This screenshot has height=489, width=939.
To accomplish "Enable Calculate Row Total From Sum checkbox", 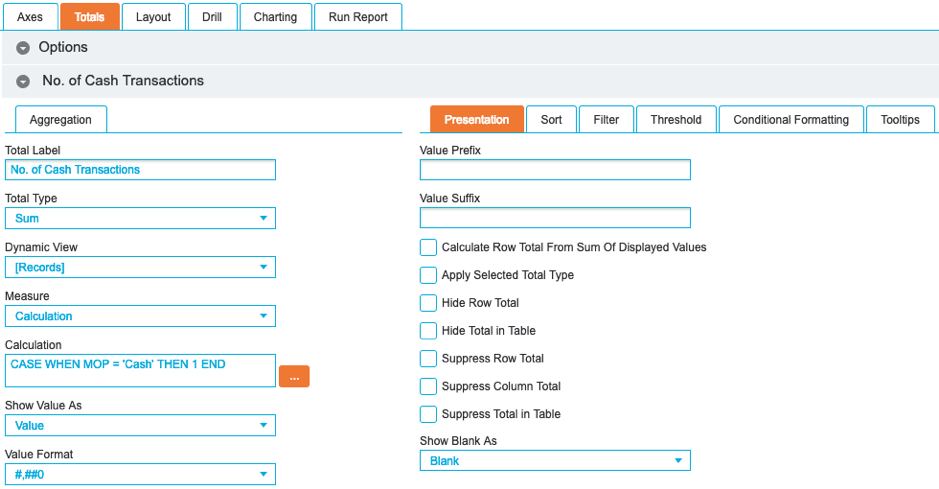I will pos(428,247).
